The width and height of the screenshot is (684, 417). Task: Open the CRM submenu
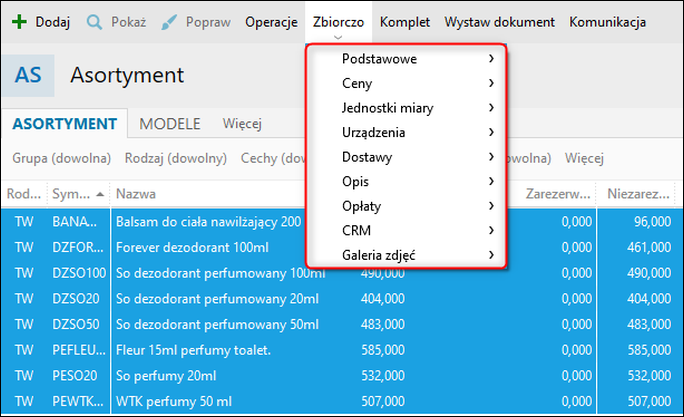pos(406,230)
